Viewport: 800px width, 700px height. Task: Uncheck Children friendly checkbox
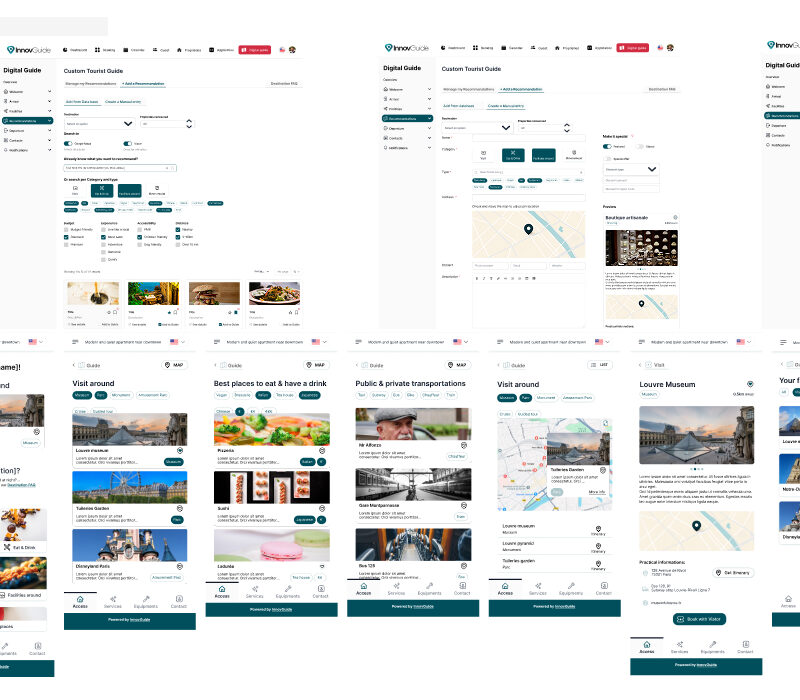(140, 237)
